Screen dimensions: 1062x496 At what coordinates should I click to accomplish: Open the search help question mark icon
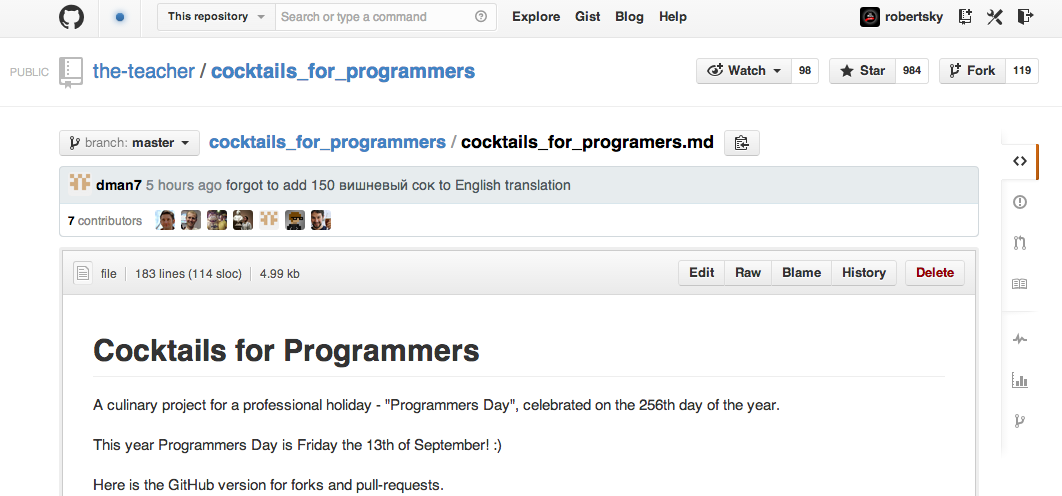pos(481,17)
